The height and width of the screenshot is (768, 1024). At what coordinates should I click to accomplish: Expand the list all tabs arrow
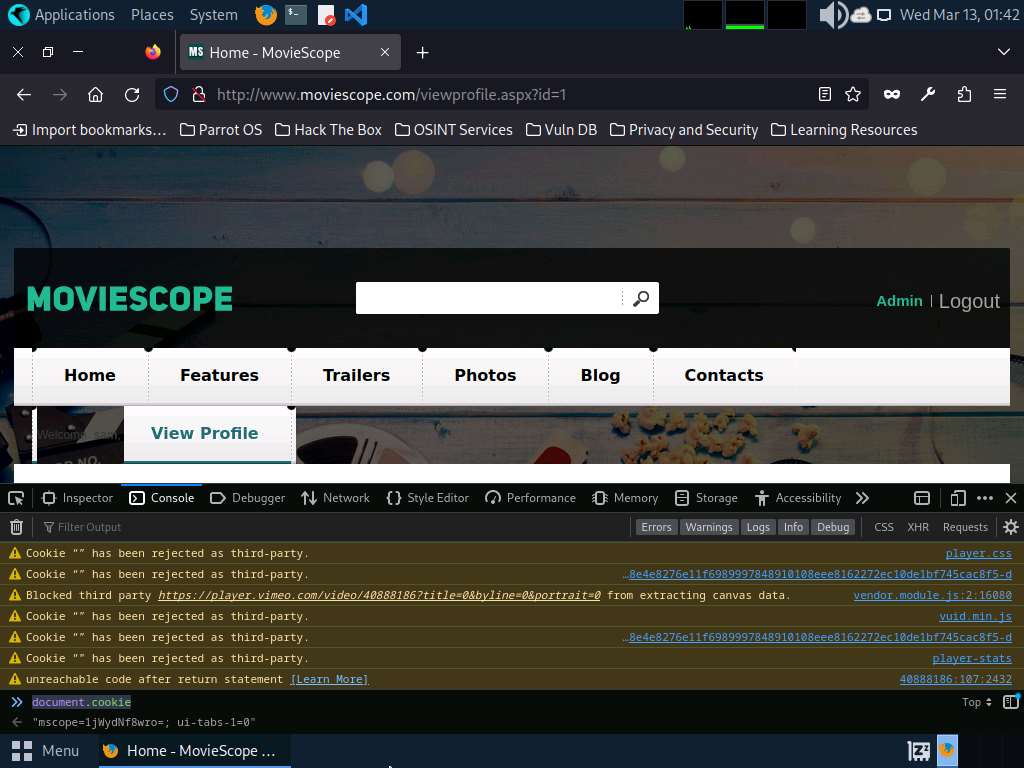pyautogui.click(x=1004, y=52)
